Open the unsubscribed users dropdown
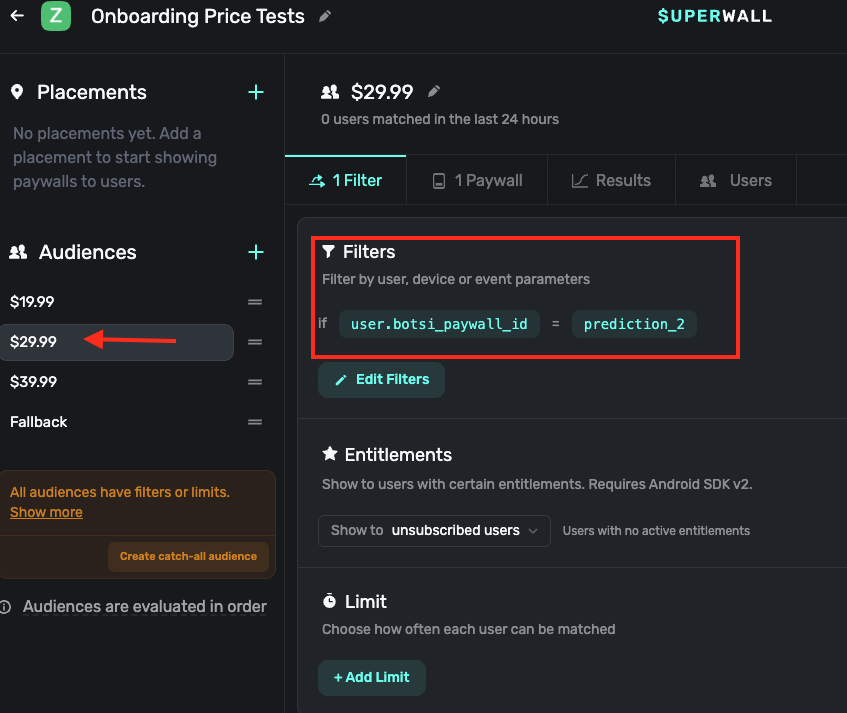This screenshot has height=713, width=847. pos(434,531)
